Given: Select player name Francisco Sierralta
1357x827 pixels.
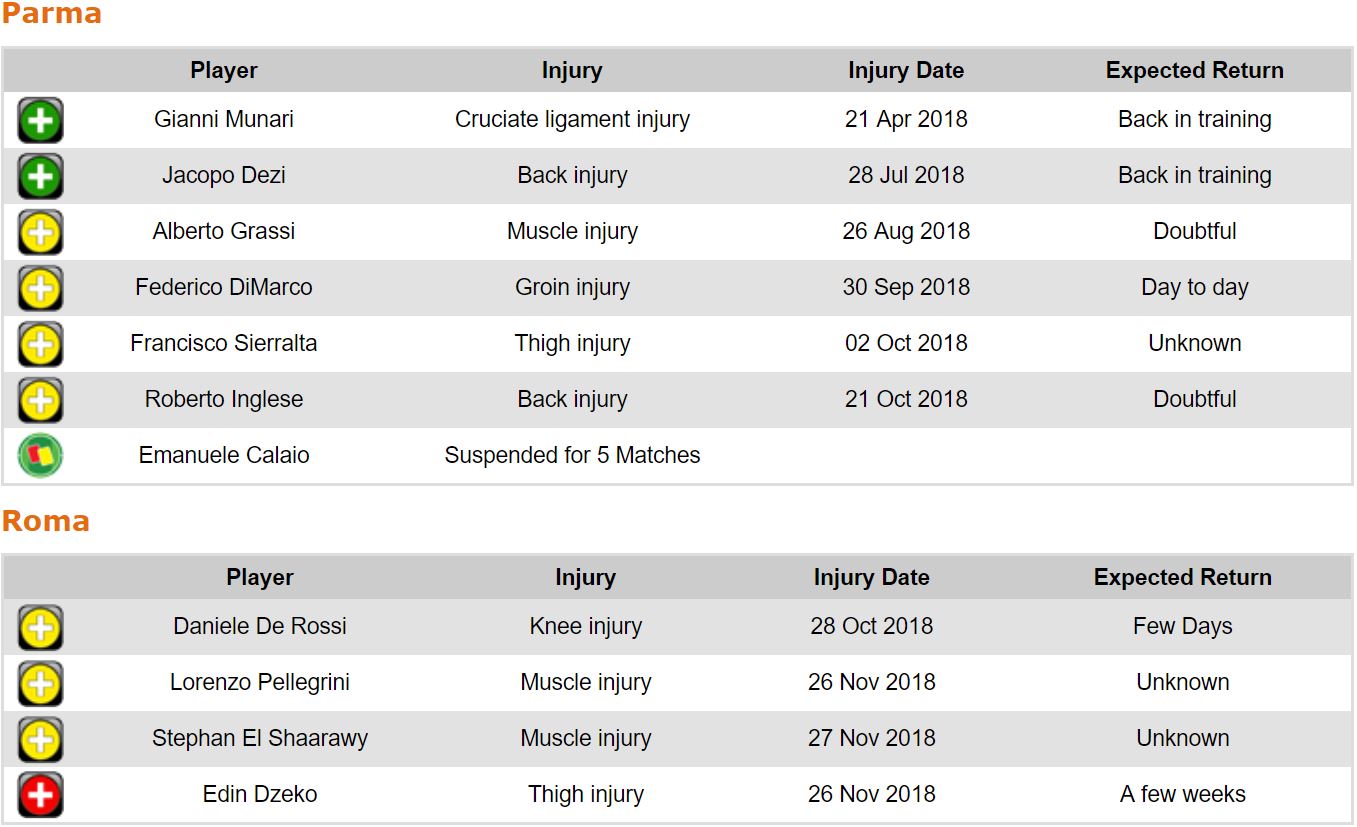Looking at the screenshot, I should point(224,344).
